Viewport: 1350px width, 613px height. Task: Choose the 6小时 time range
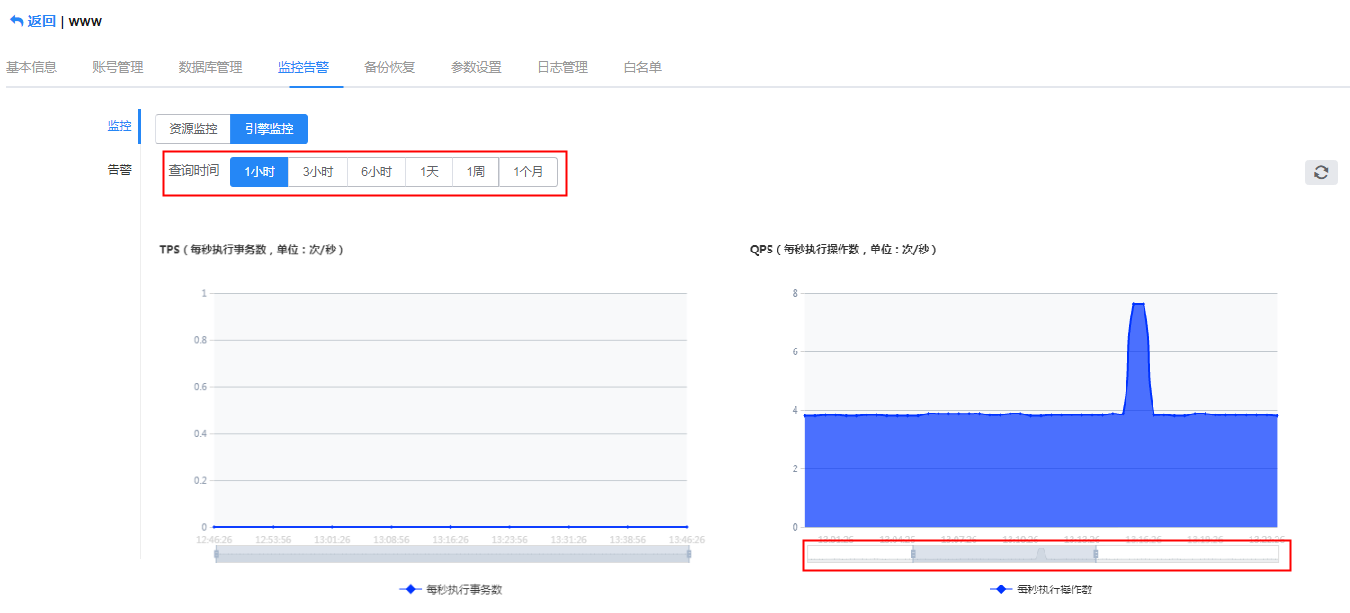[x=376, y=172]
